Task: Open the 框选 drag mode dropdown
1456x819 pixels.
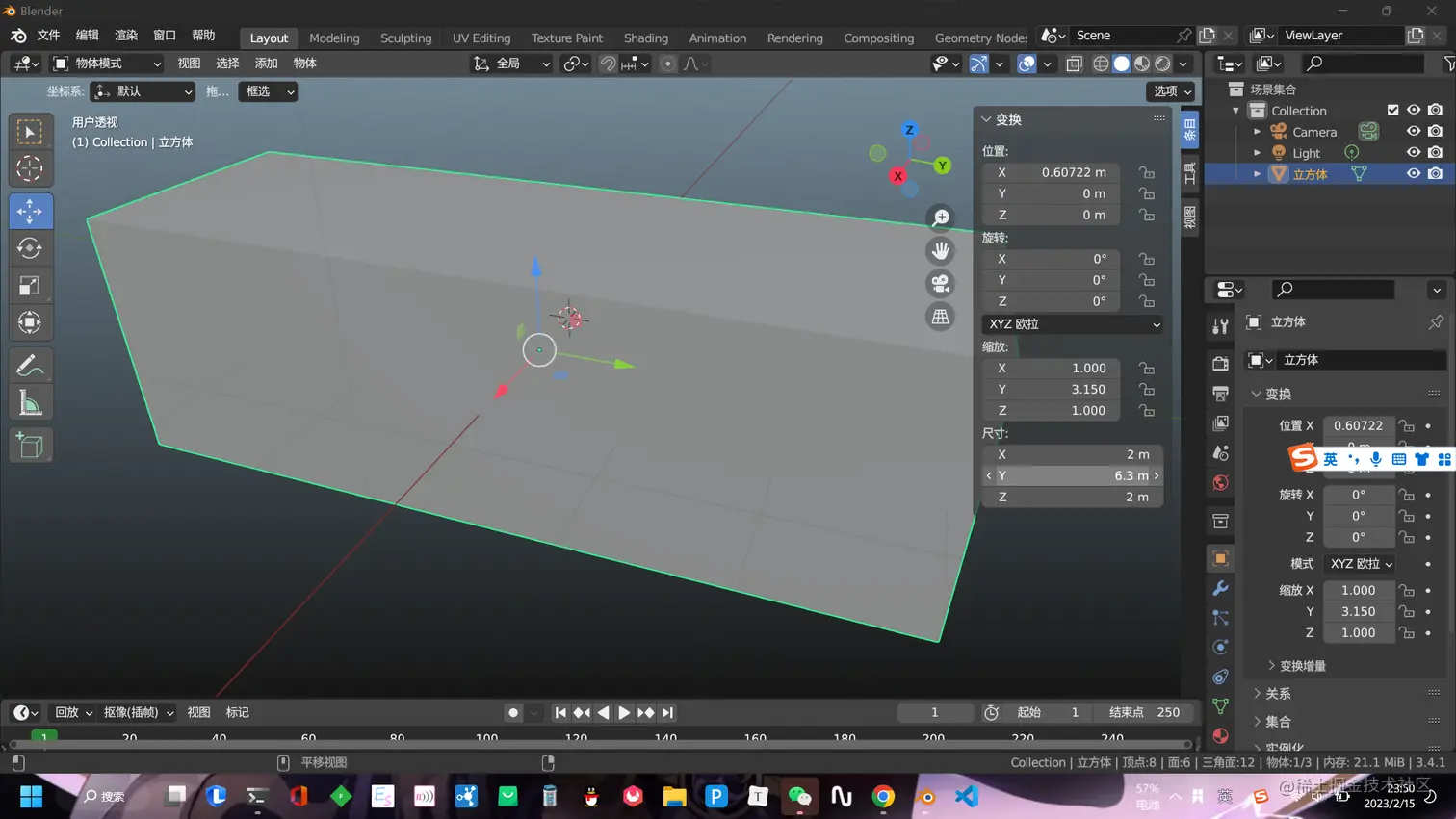Action: coord(268,91)
